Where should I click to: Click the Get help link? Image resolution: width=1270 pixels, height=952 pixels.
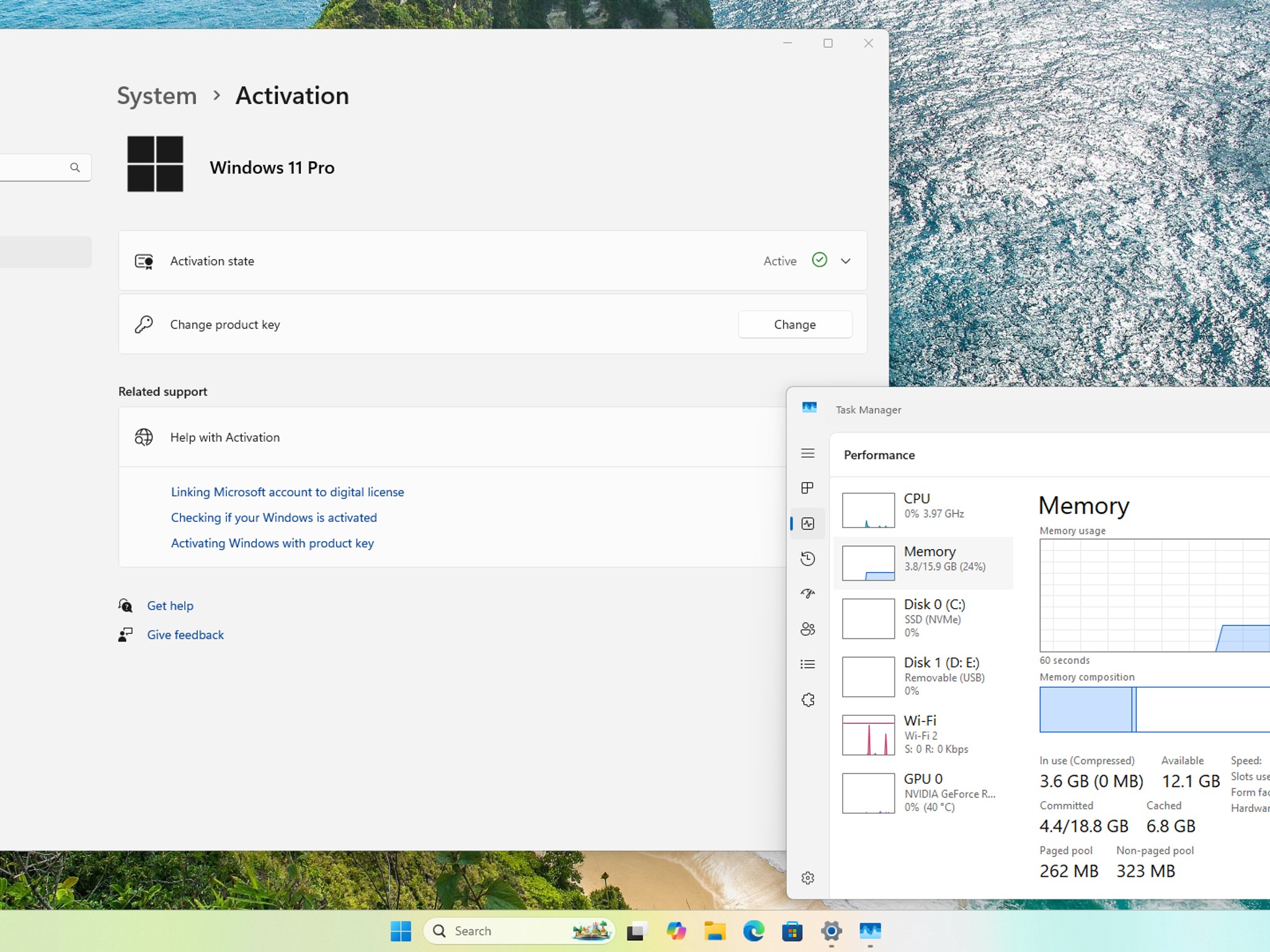170,606
